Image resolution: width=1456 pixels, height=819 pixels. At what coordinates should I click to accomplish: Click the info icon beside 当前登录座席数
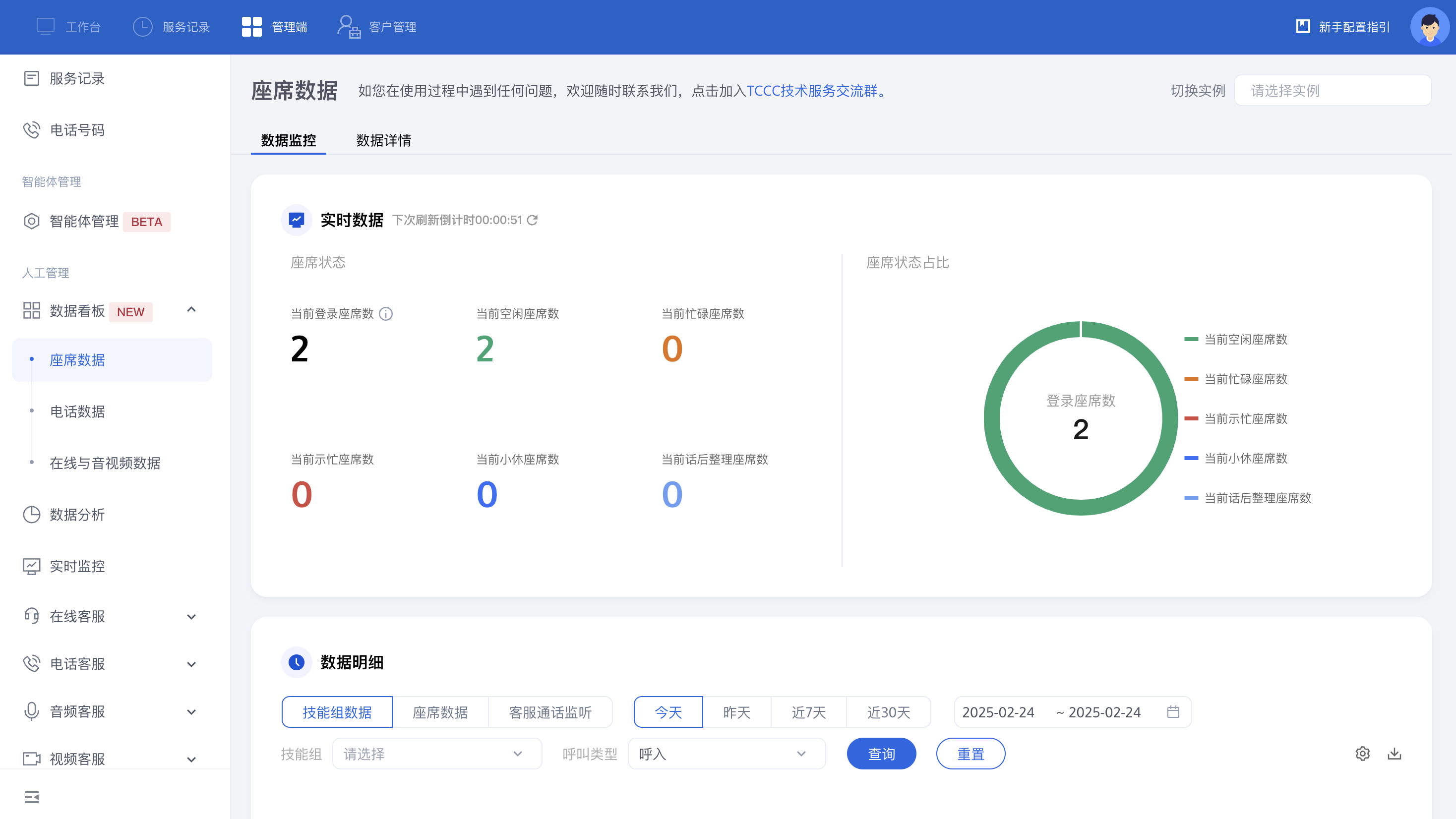pos(386,314)
